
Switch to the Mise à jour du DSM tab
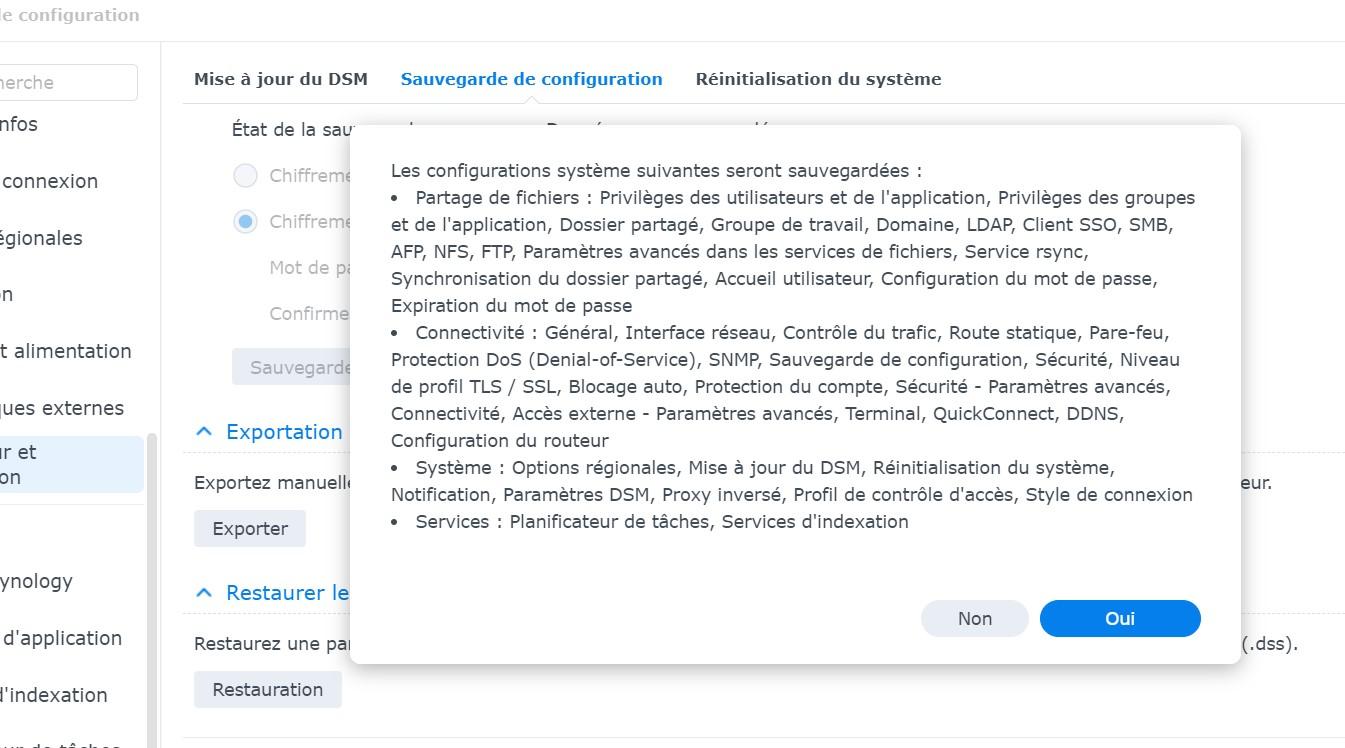pyautogui.click(x=280, y=79)
